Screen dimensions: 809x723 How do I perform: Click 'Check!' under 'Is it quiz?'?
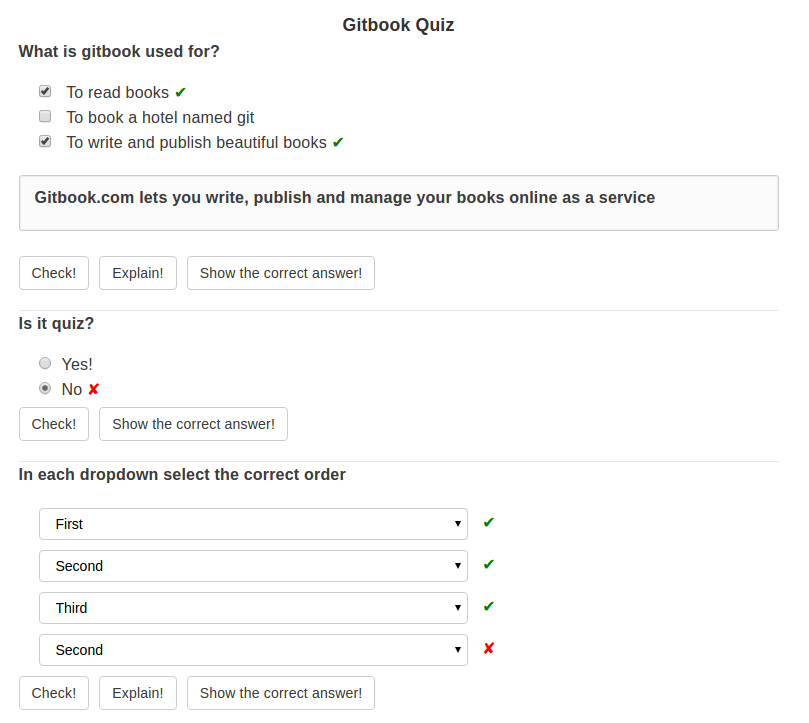pyautogui.click(x=54, y=424)
